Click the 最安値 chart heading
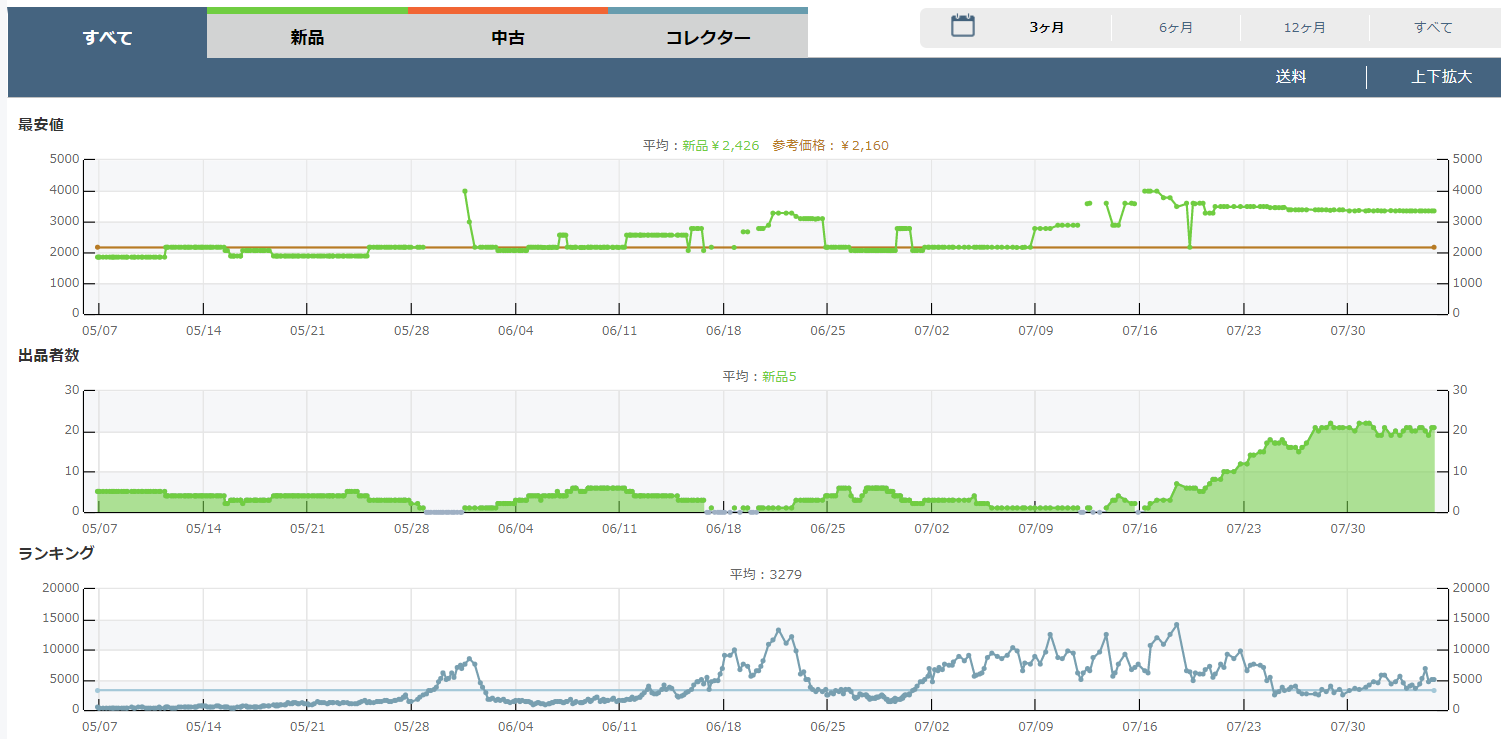Image resolution: width=1501 pixels, height=739 pixels. click(41, 125)
